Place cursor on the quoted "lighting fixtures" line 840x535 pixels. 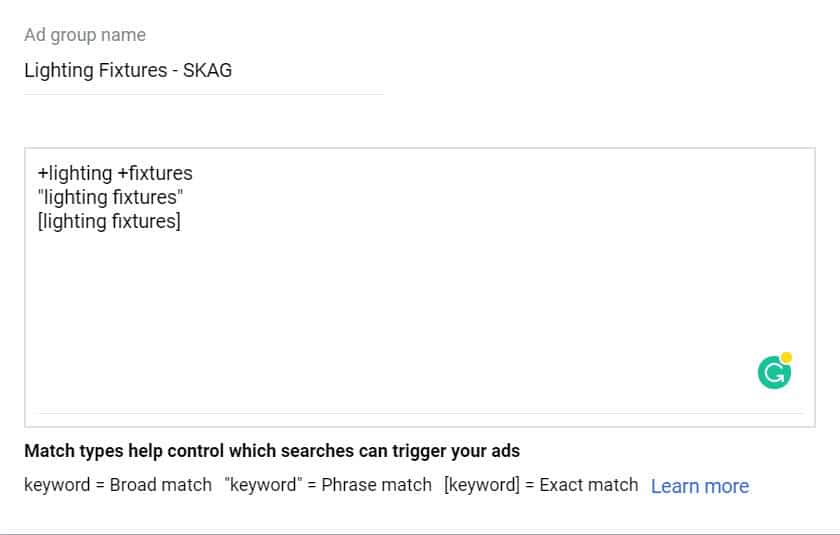(x=110, y=197)
